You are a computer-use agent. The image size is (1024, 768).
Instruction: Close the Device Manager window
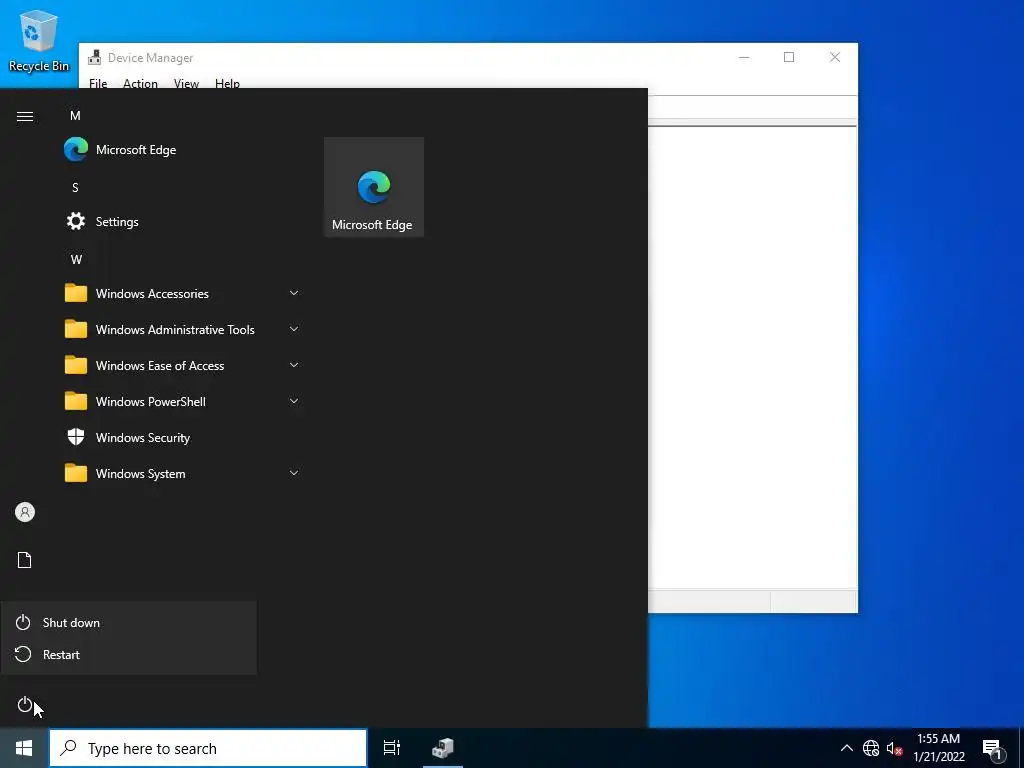835,57
